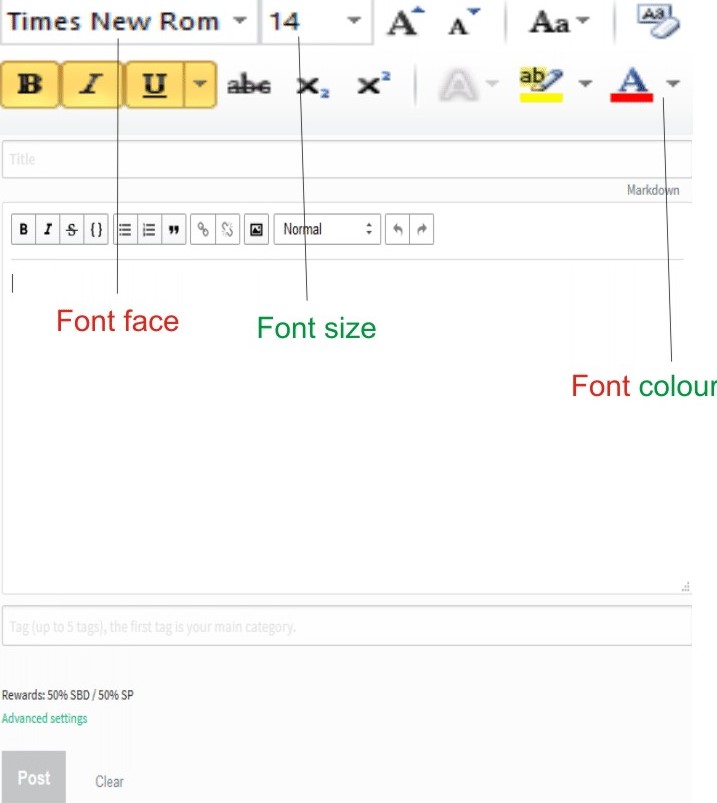Screen dimensions: 717x803
Task: Open the font color dropdown arrow
Action: [x=672, y=83]
